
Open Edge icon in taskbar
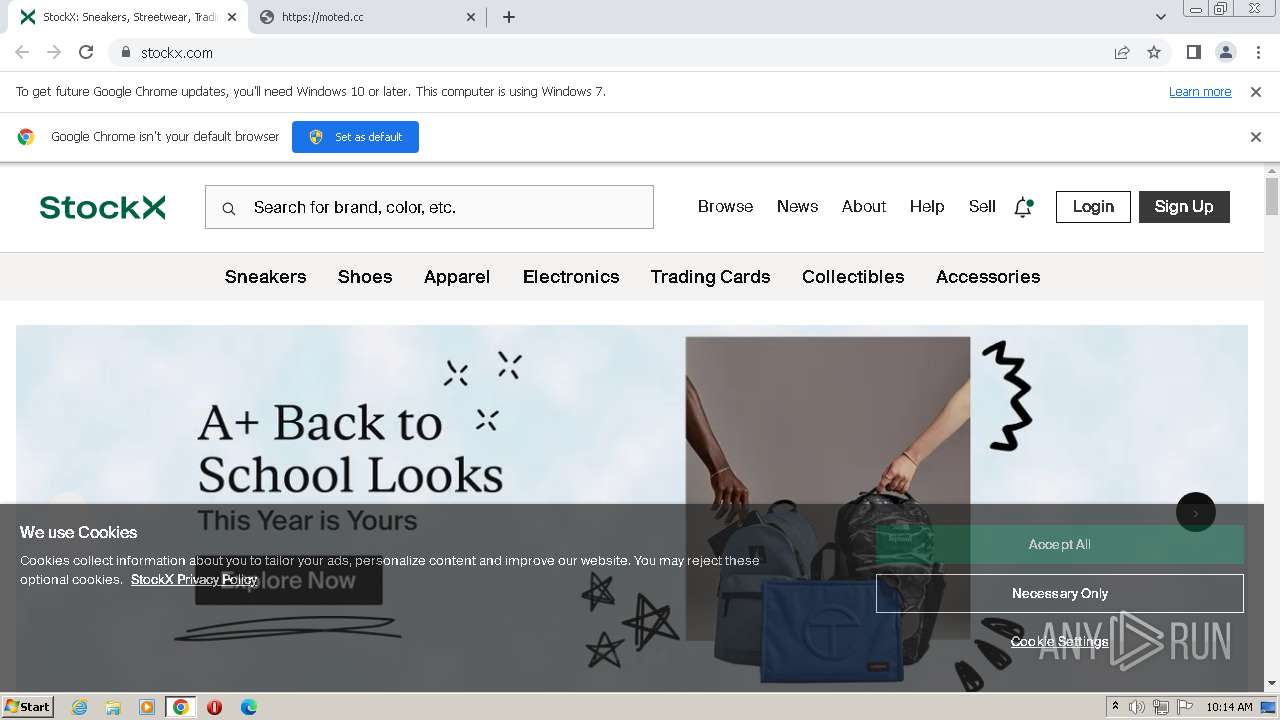(x=248, y=707)
